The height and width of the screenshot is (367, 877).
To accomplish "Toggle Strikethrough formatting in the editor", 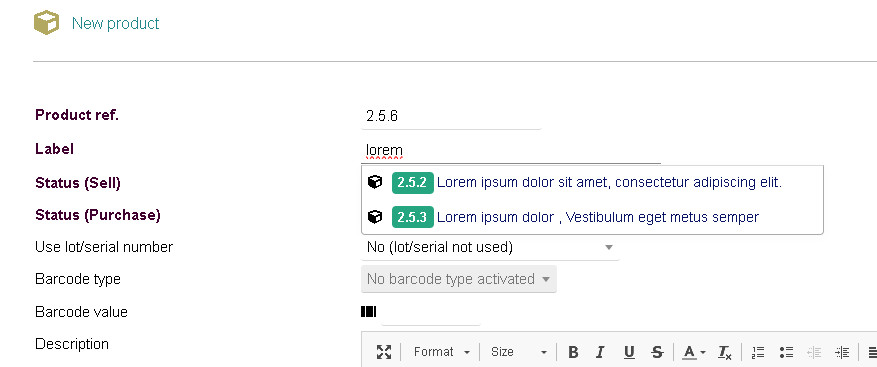I will [x=657, y=352].
